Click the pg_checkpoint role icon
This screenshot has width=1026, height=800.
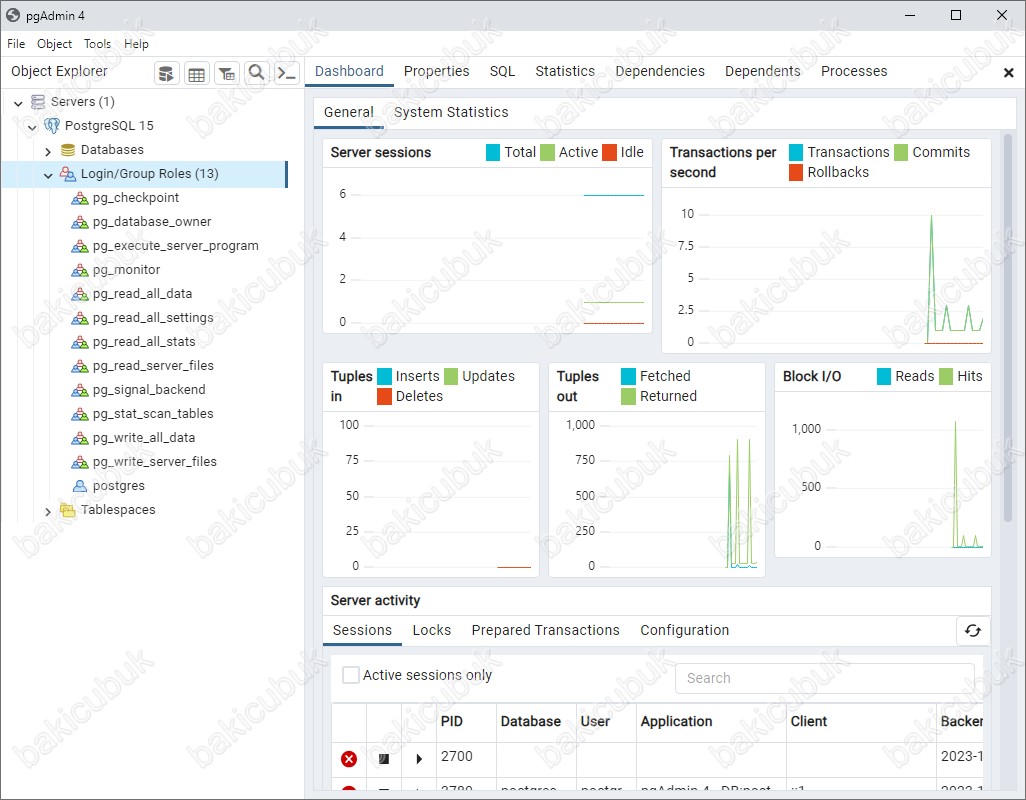point(80,198)
